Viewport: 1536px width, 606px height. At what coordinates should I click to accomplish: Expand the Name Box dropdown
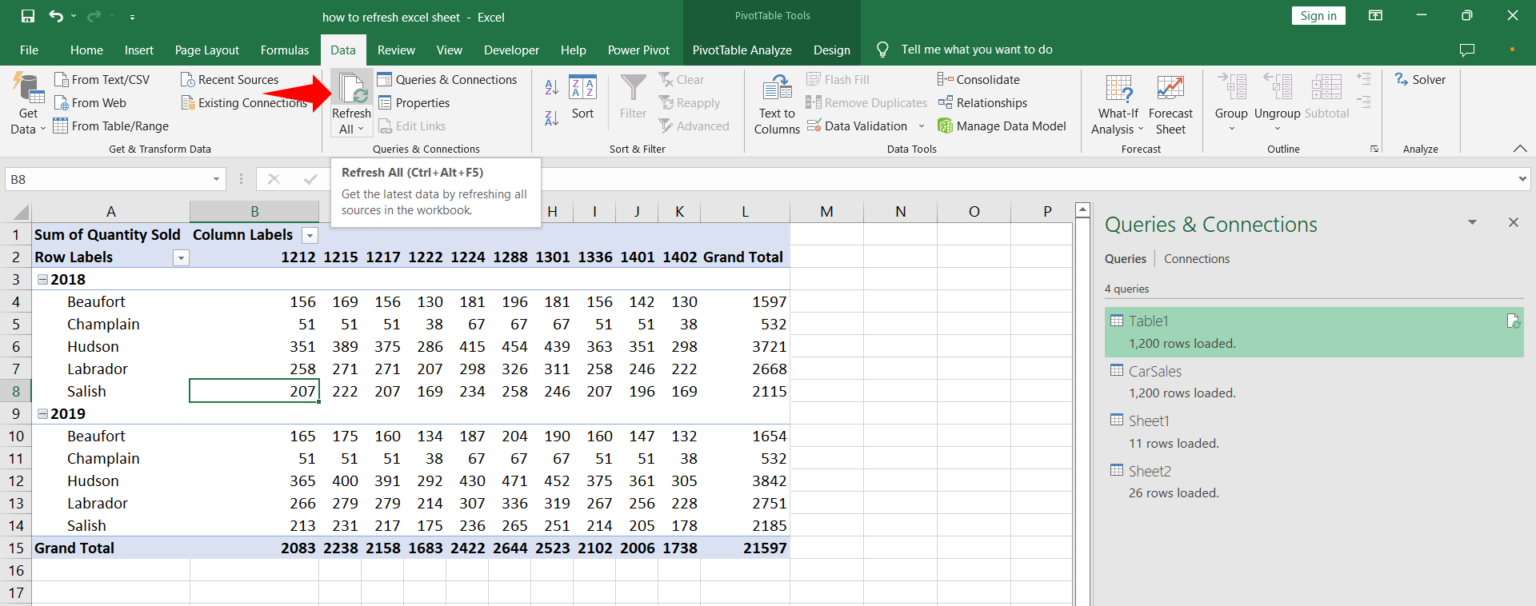pyautogui.click(x=217, y=179)
